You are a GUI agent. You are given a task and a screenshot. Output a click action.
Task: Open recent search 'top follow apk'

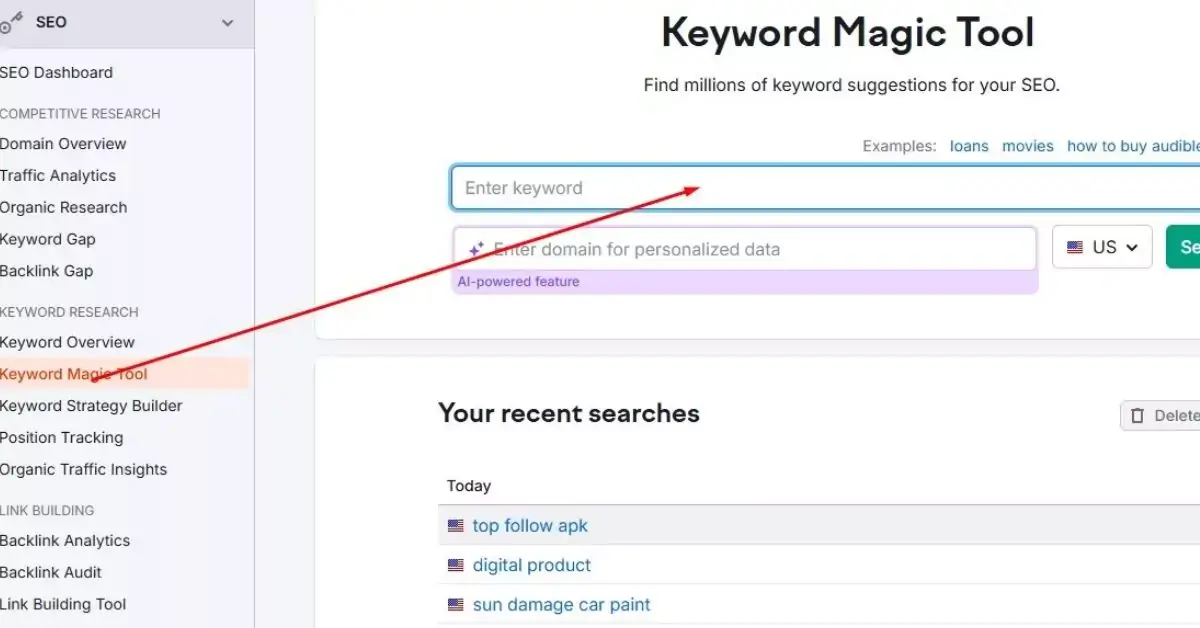pos(530,525)
